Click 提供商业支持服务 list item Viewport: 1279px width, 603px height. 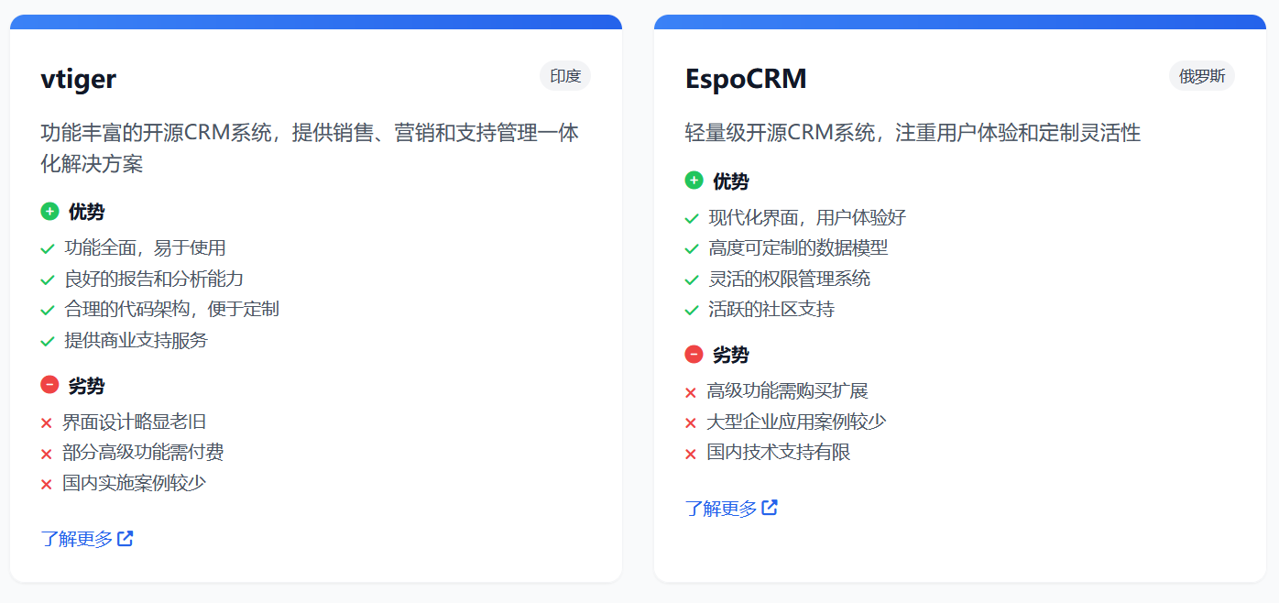coord(136,340)
